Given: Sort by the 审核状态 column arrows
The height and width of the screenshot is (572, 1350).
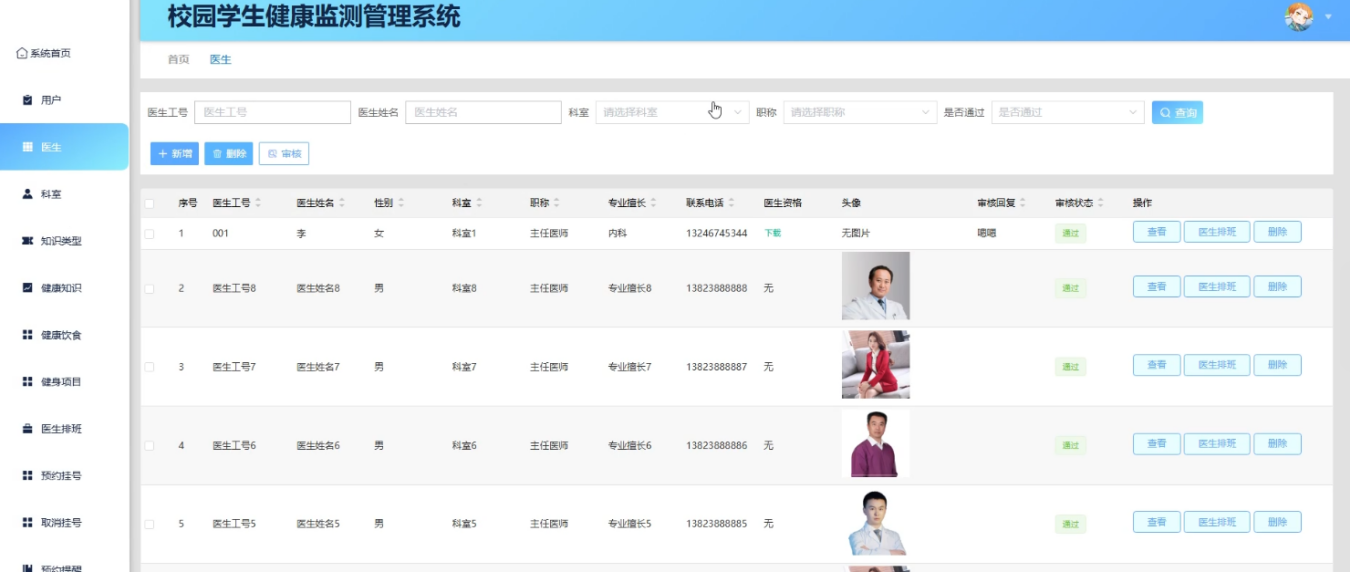Looking at the screenshot, I should (1100, 203).
